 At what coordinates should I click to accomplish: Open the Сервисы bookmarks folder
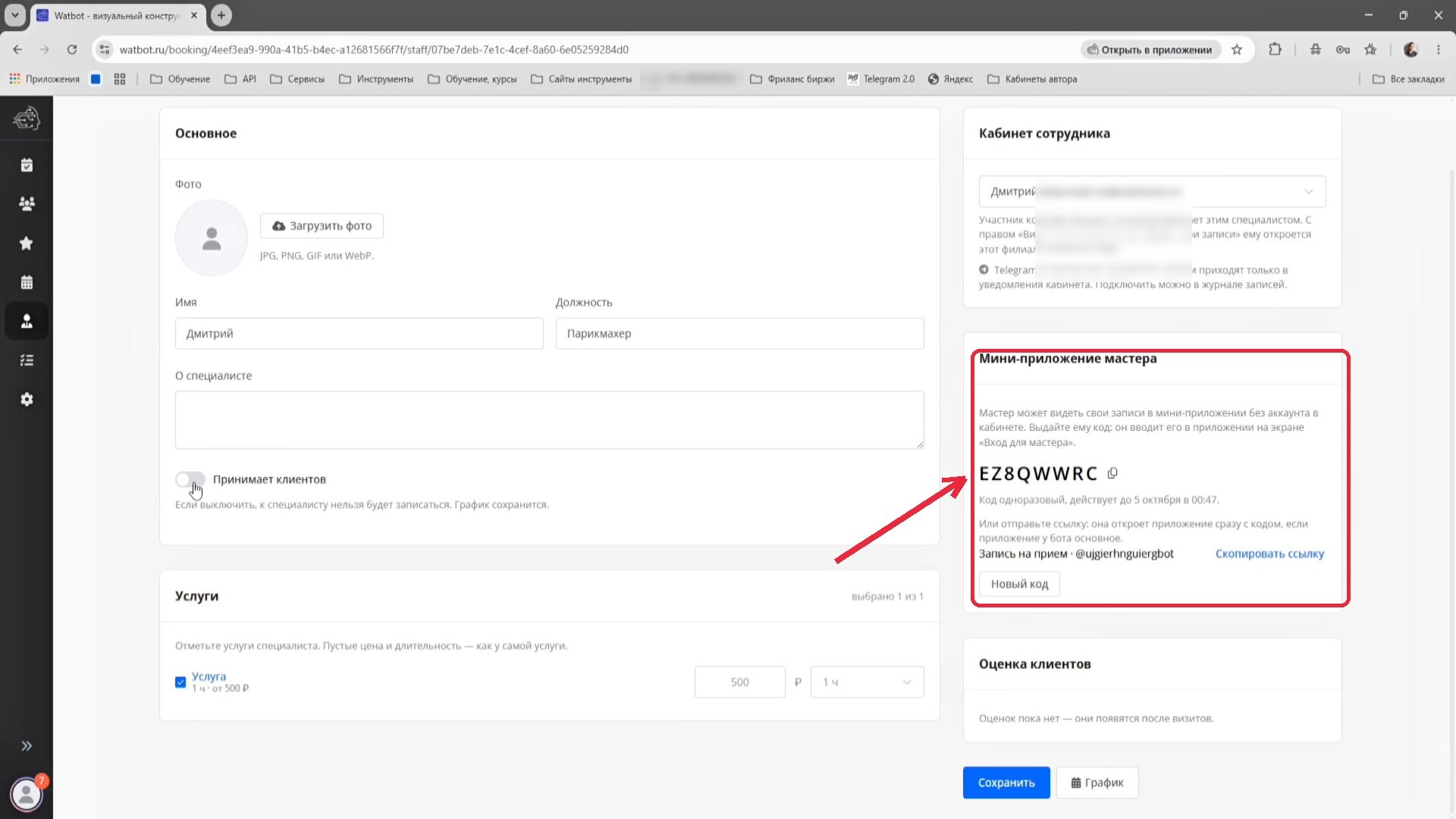click(x=297, y=79)
